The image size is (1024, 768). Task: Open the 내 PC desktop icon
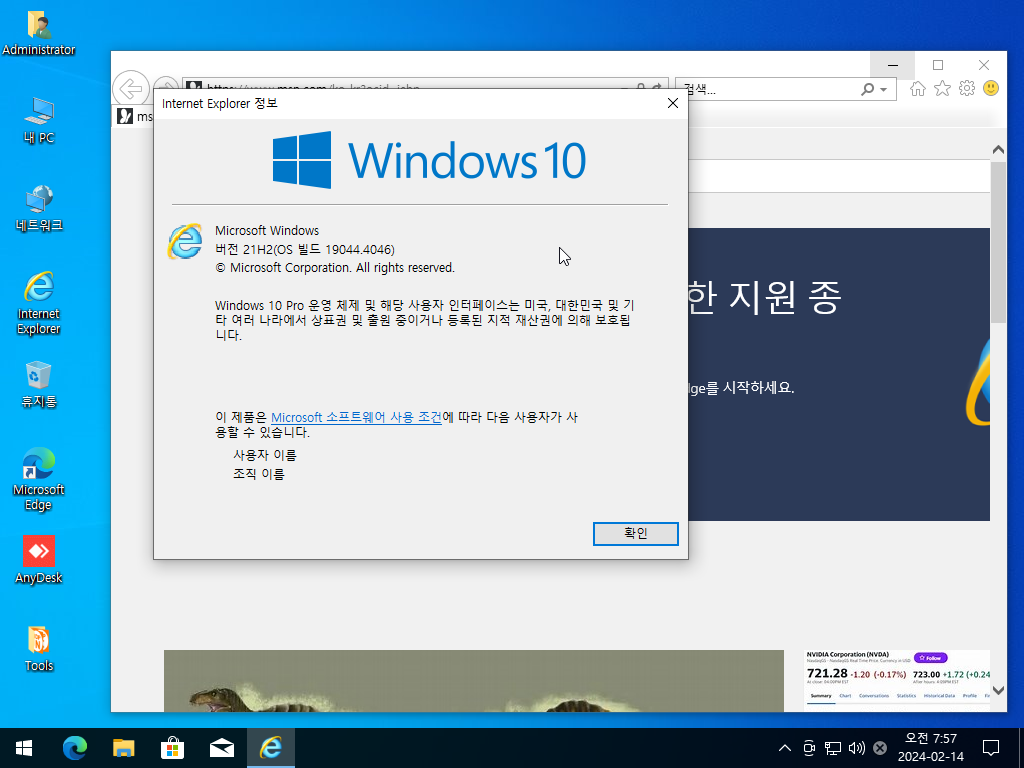[39, 121]
